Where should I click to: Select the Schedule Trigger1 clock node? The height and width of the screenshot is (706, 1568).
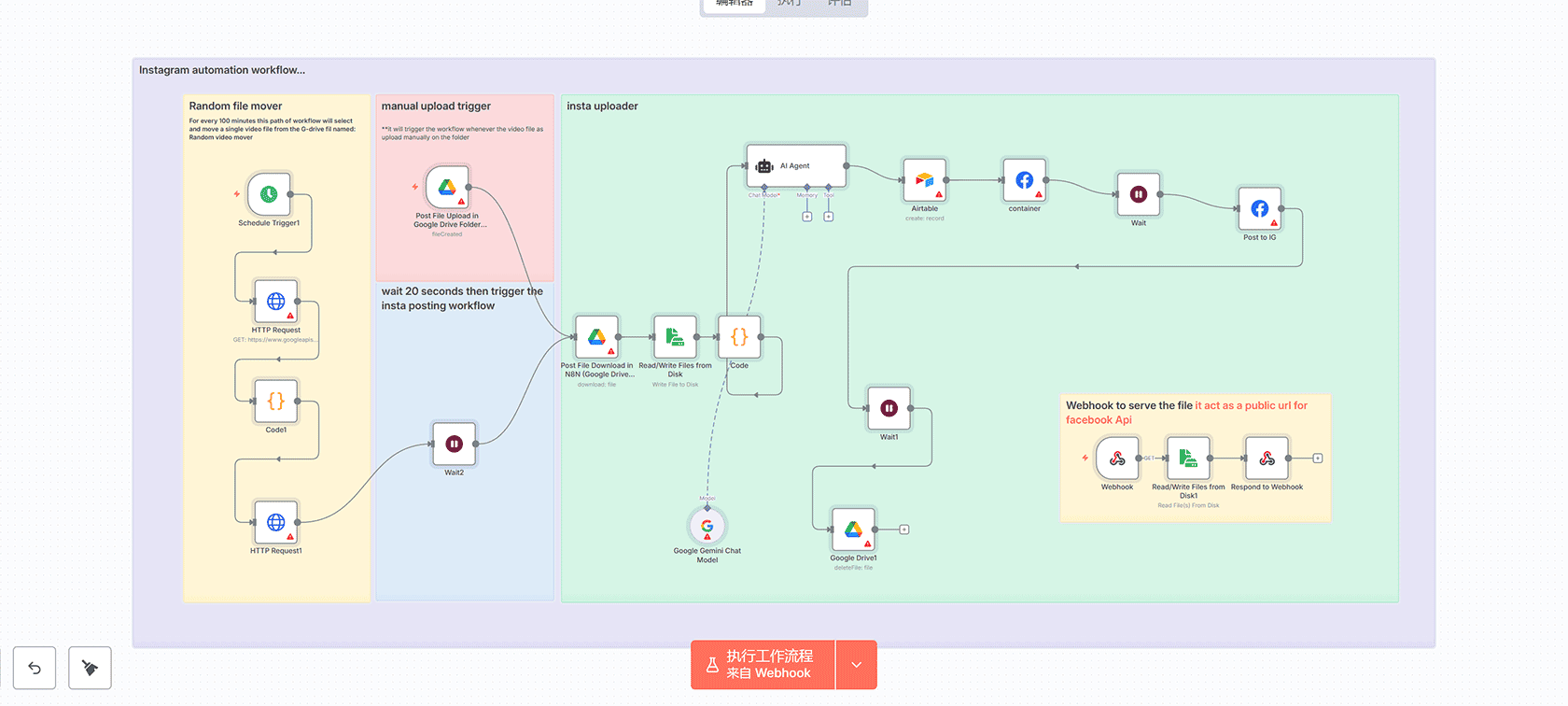coord(269,194)
